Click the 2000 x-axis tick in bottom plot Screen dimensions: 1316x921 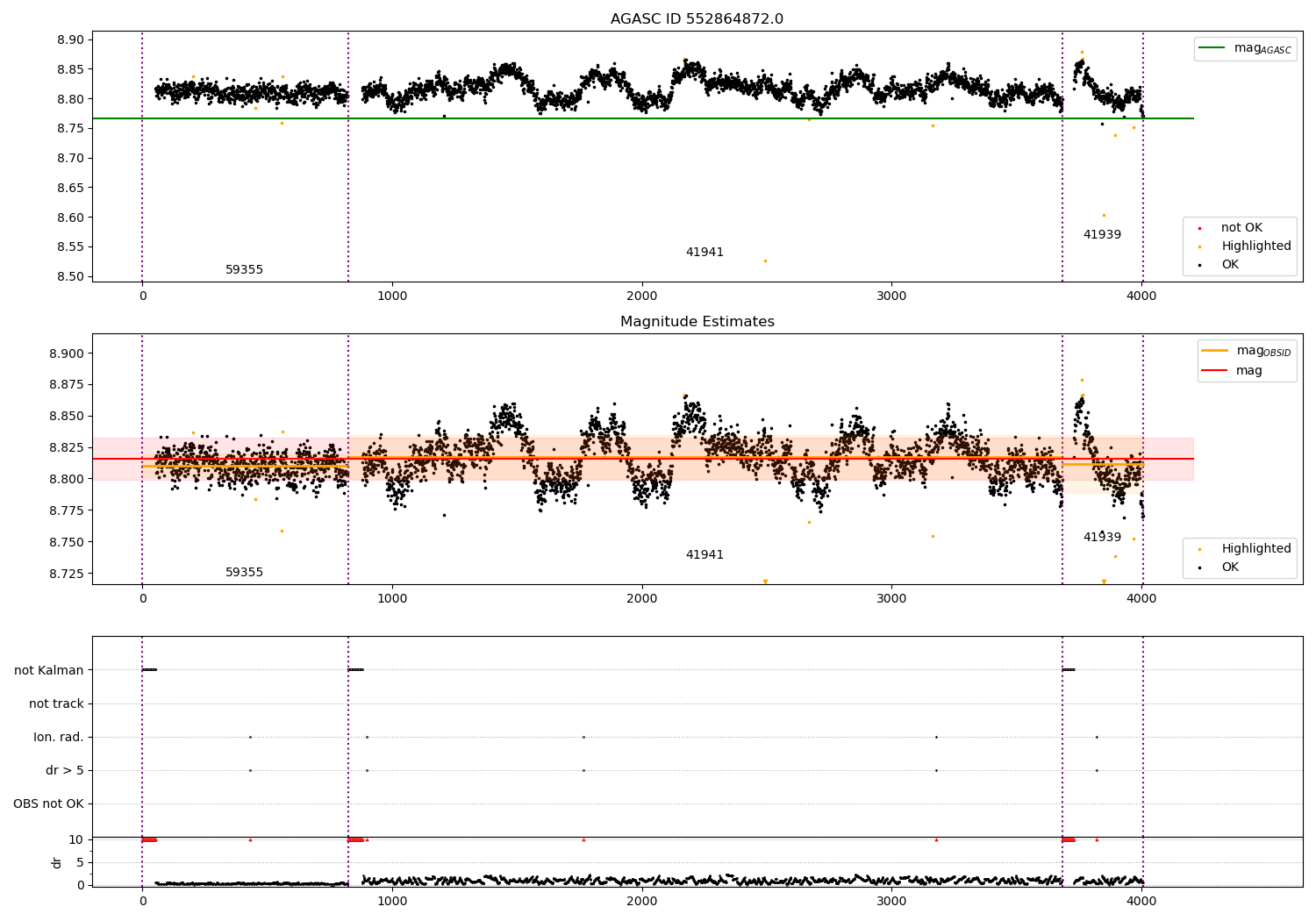click(x=642, y=901)
